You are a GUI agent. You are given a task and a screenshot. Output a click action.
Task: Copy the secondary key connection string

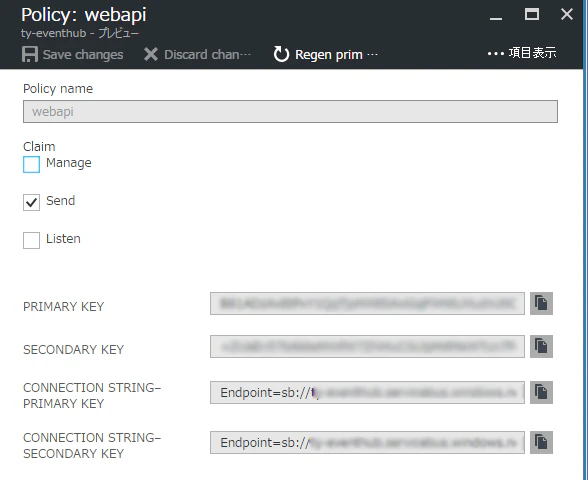coord(541,442)
